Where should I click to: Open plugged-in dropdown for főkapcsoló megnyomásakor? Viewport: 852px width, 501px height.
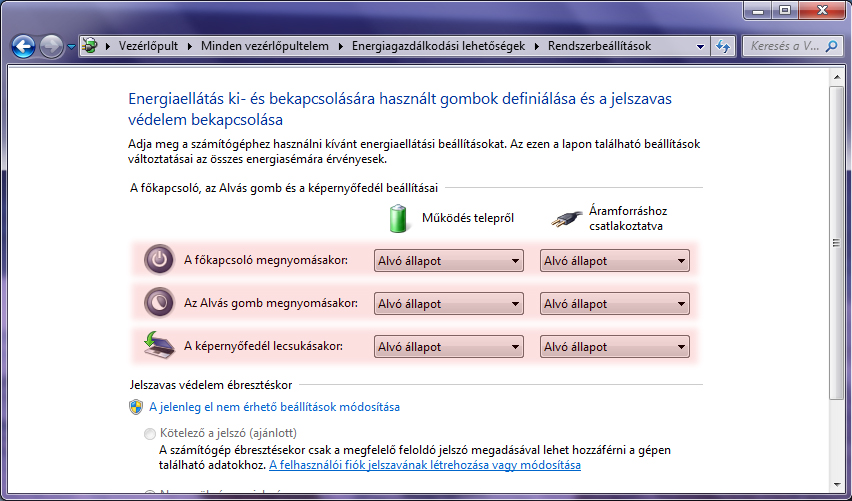point(614,261)
